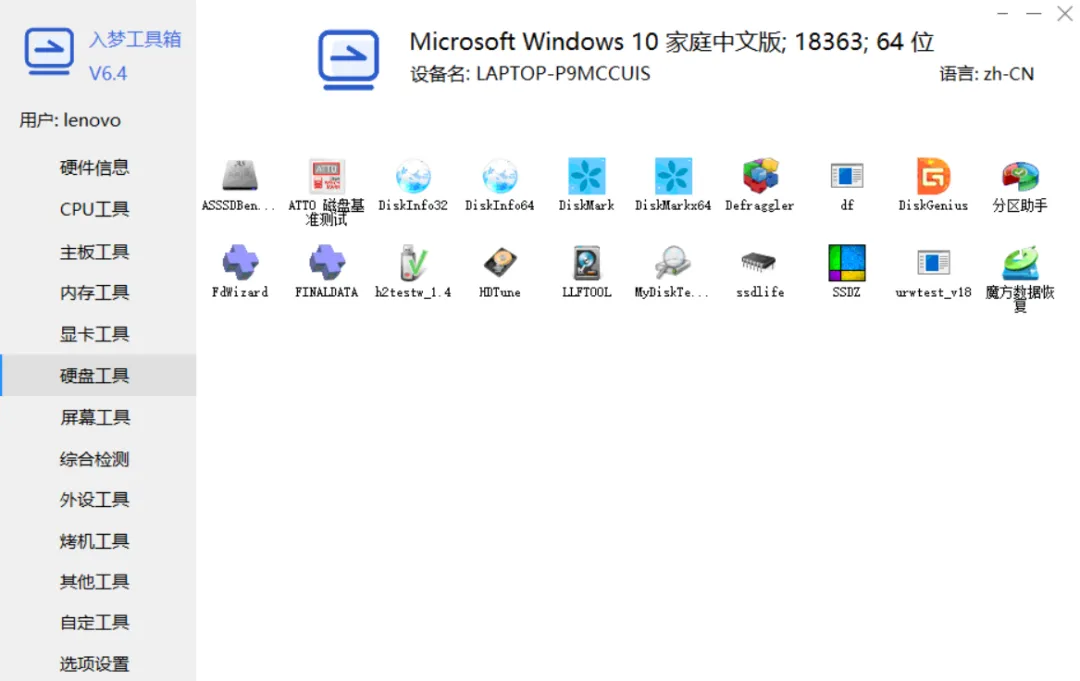Switch to 硬件信息 category
Viewport: 1080px width, 681px height.
coord(94,167)
